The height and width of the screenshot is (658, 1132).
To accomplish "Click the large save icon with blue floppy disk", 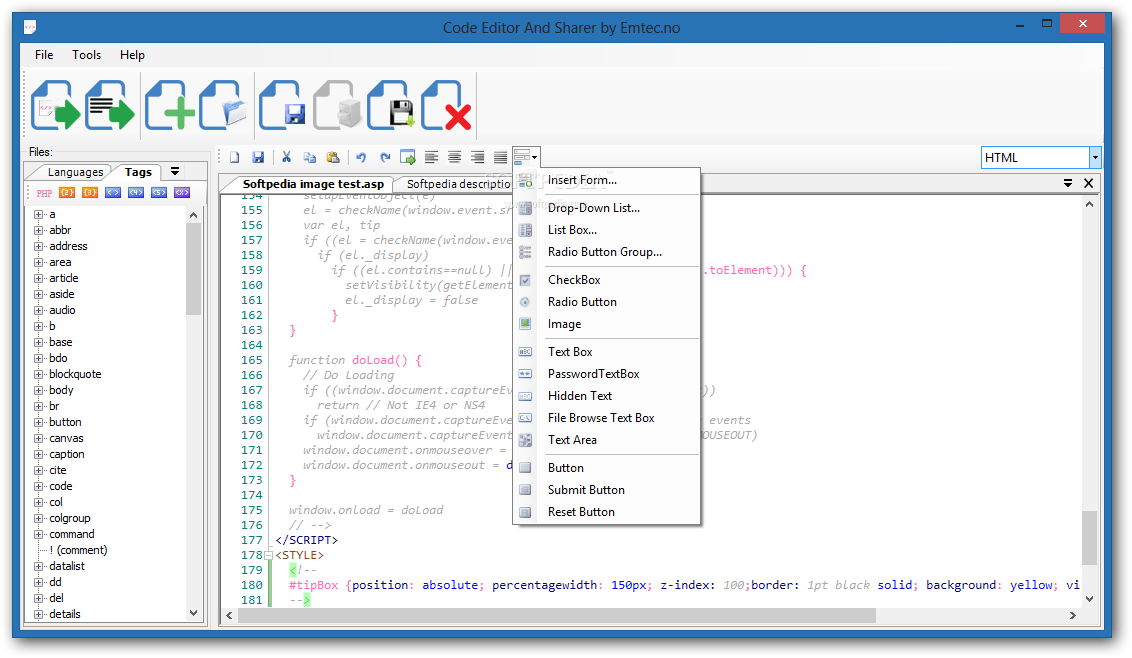I will tap(282, 105).
